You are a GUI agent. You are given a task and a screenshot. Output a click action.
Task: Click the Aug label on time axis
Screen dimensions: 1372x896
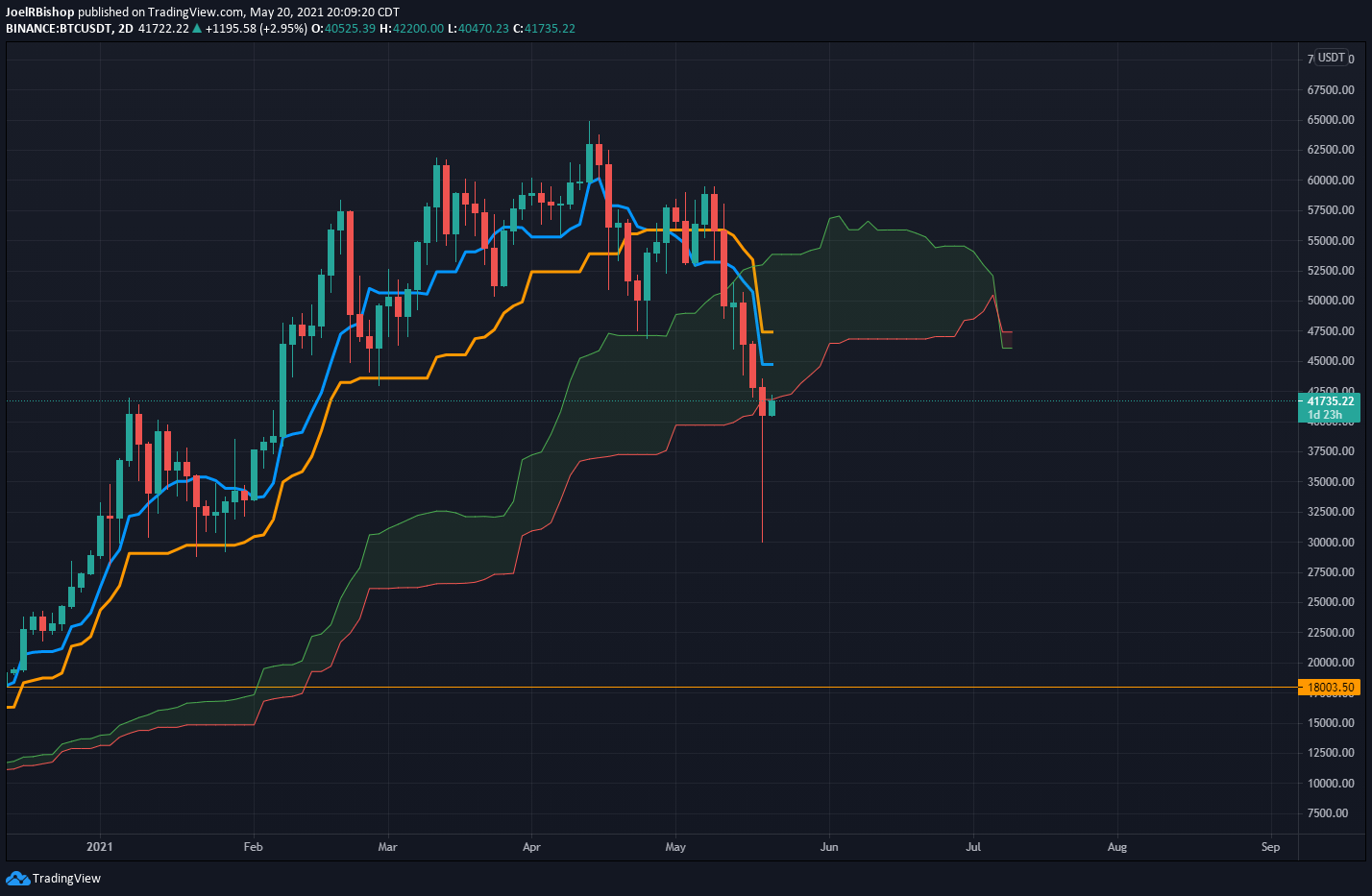point(1117,847)
